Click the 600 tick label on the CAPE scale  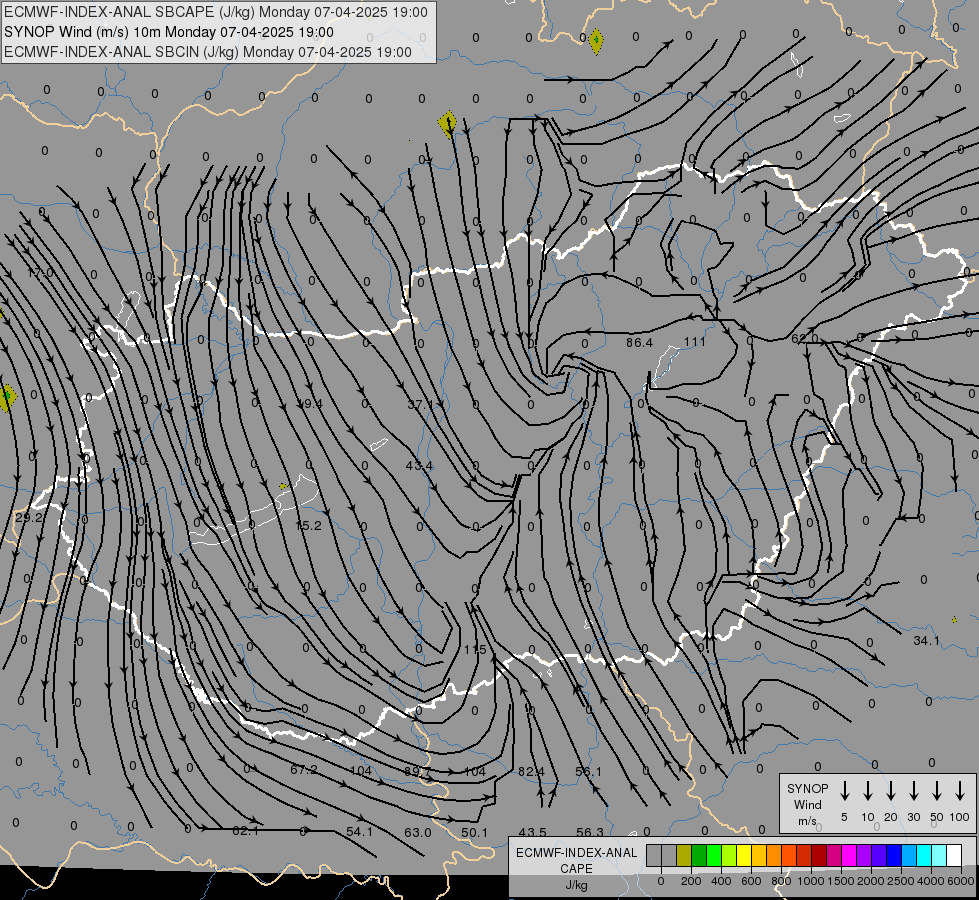(751, 881)
